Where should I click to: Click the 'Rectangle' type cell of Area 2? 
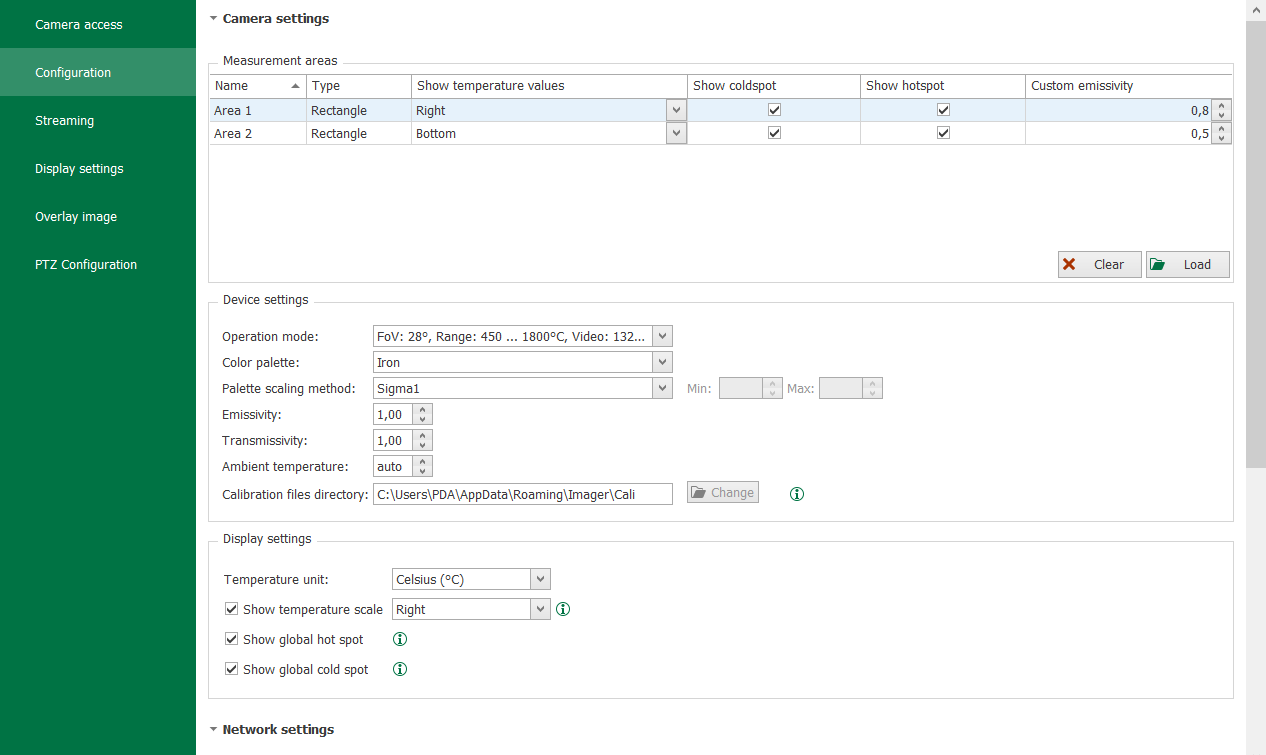click(359, 133)
